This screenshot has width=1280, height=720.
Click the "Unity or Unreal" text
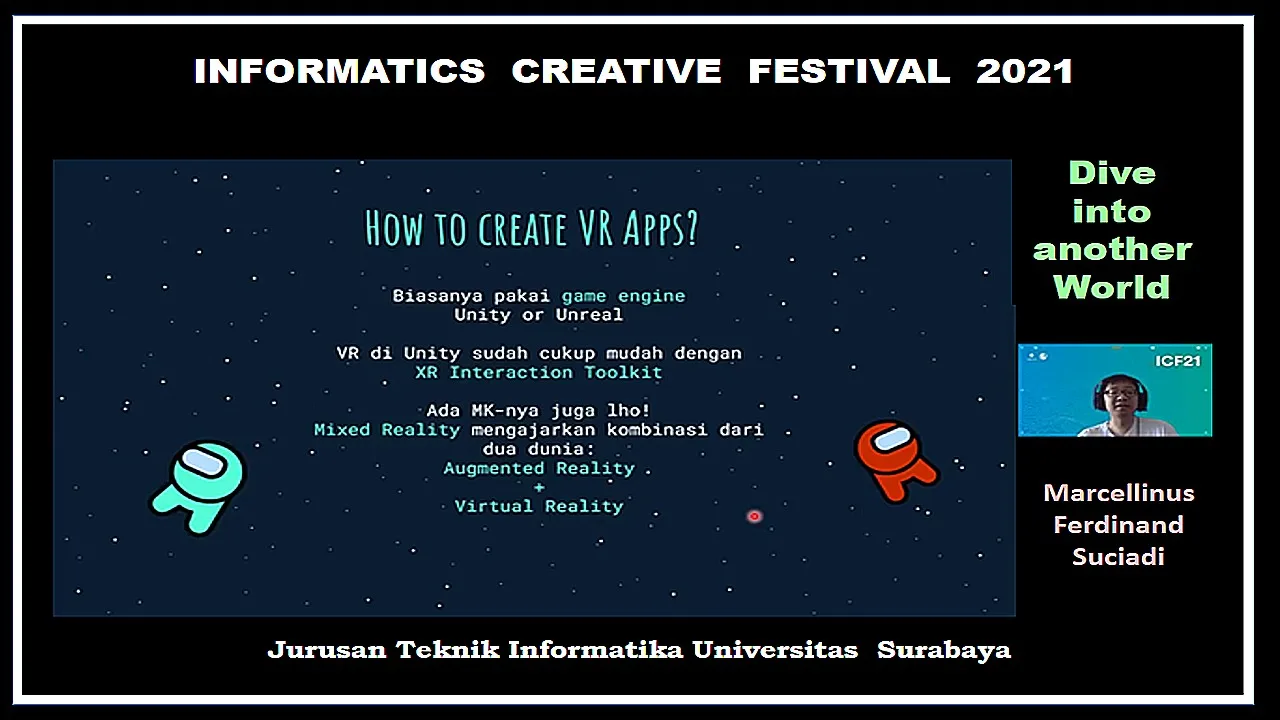point(539,315)
